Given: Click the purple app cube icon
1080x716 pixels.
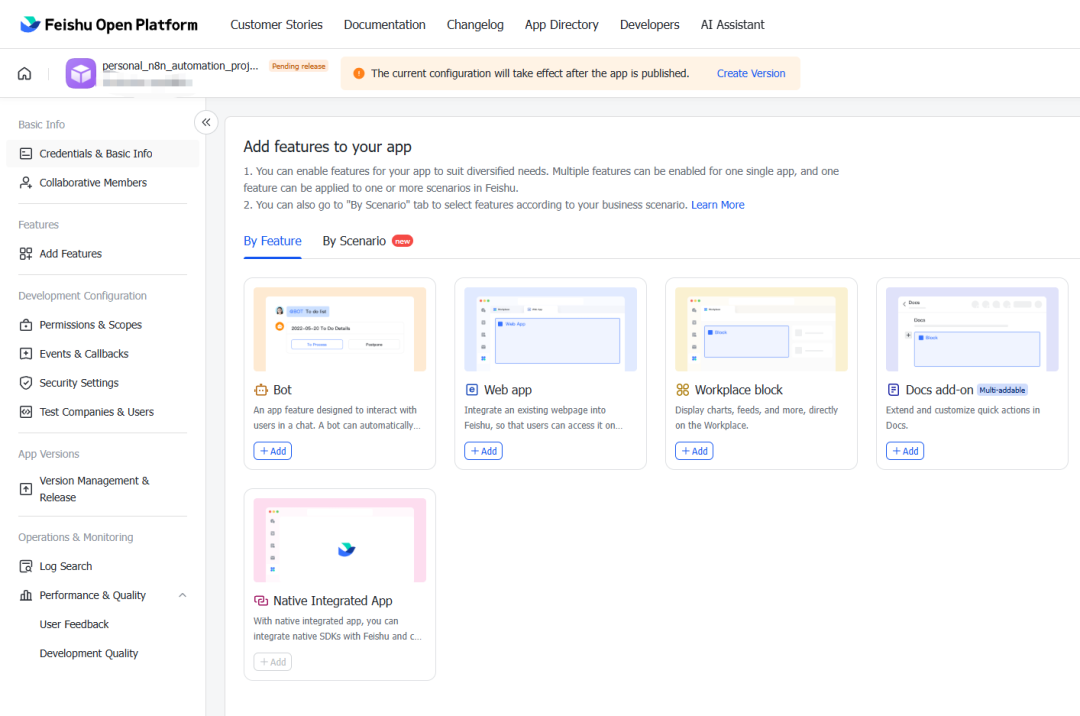Looking at the screenshot, I should coord(81,73).
